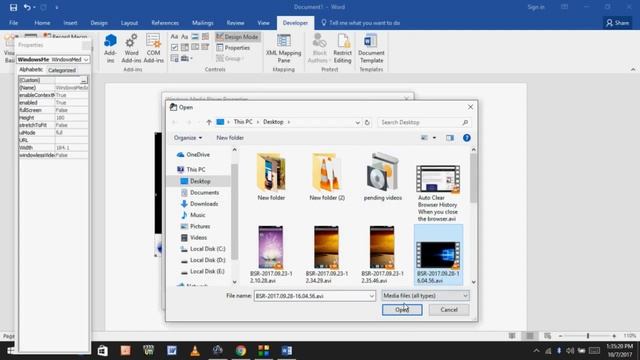The height and width of the screenshot is (360, 640).
Task: Open Documents in the navigation pane
Action: click(x=200, y=193)
